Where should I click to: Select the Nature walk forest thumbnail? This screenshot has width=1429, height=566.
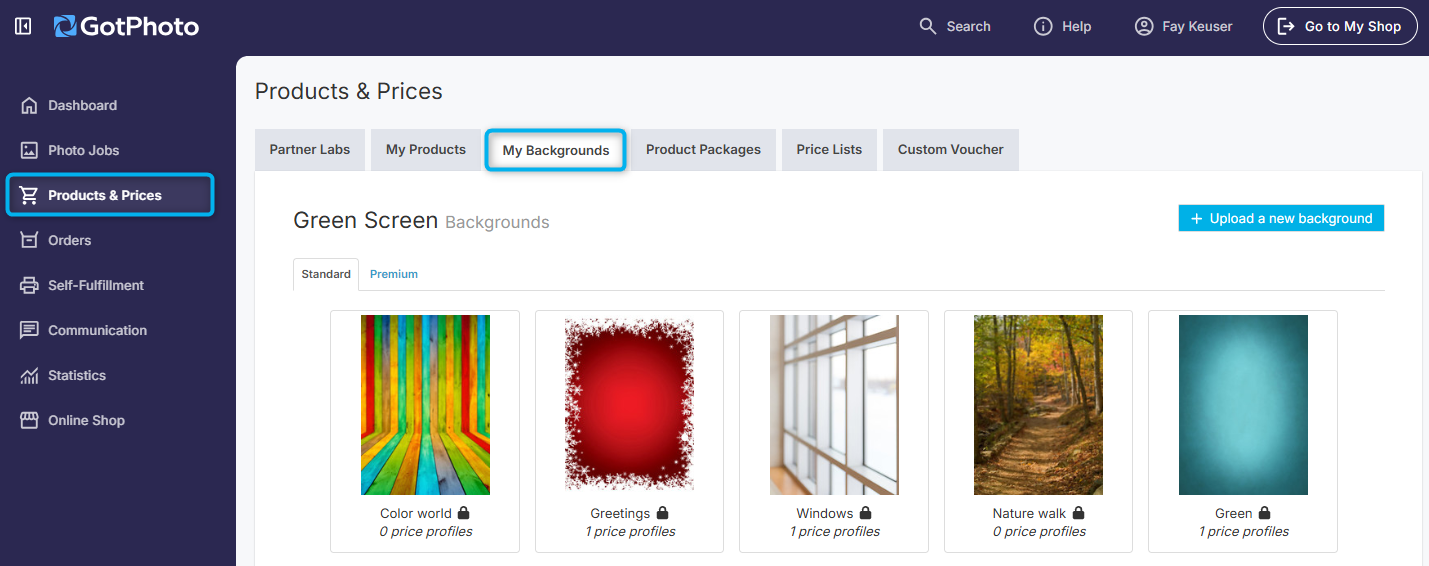pyautogui.click(x=1038, y=405)
